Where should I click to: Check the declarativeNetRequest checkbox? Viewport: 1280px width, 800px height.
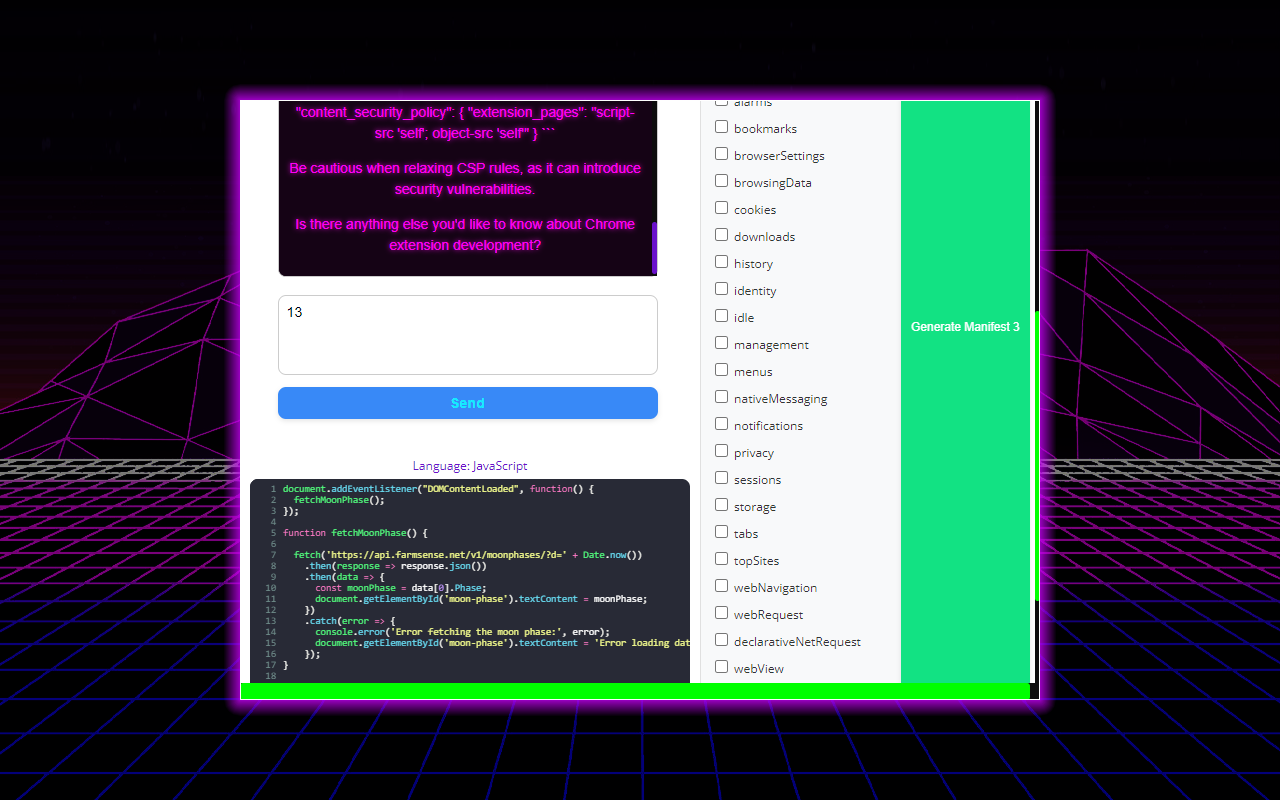pos(721,640)
